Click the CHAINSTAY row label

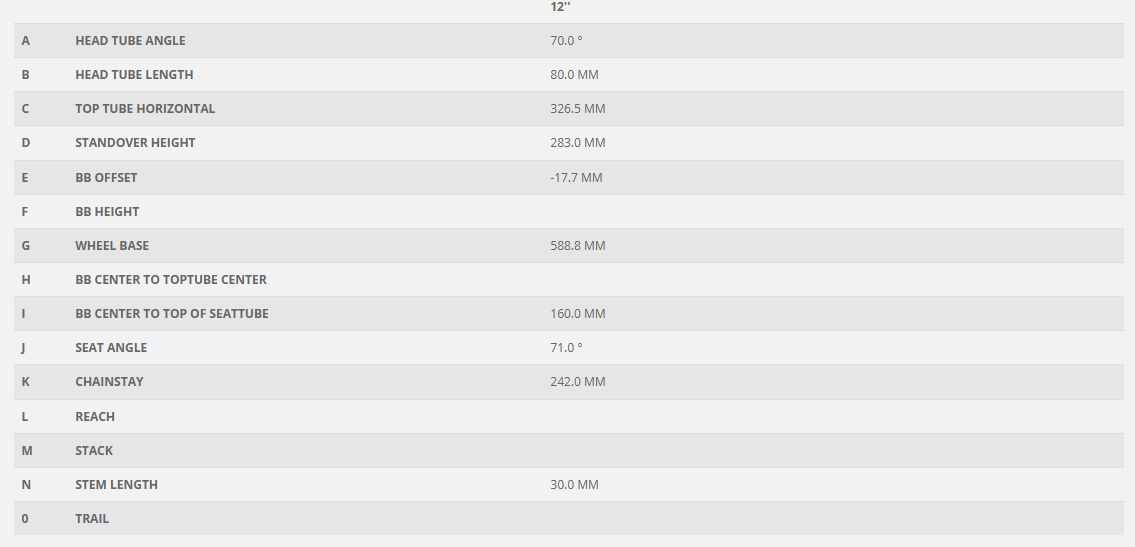(109, 382)
